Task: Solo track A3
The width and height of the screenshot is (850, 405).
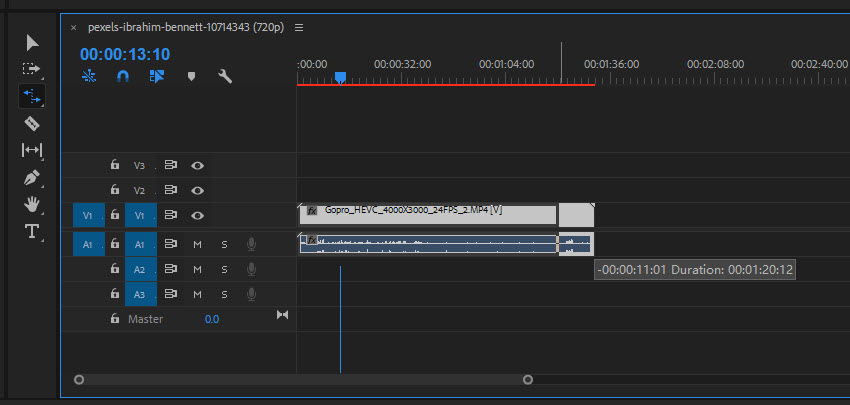Action: [x=224, y=294]
